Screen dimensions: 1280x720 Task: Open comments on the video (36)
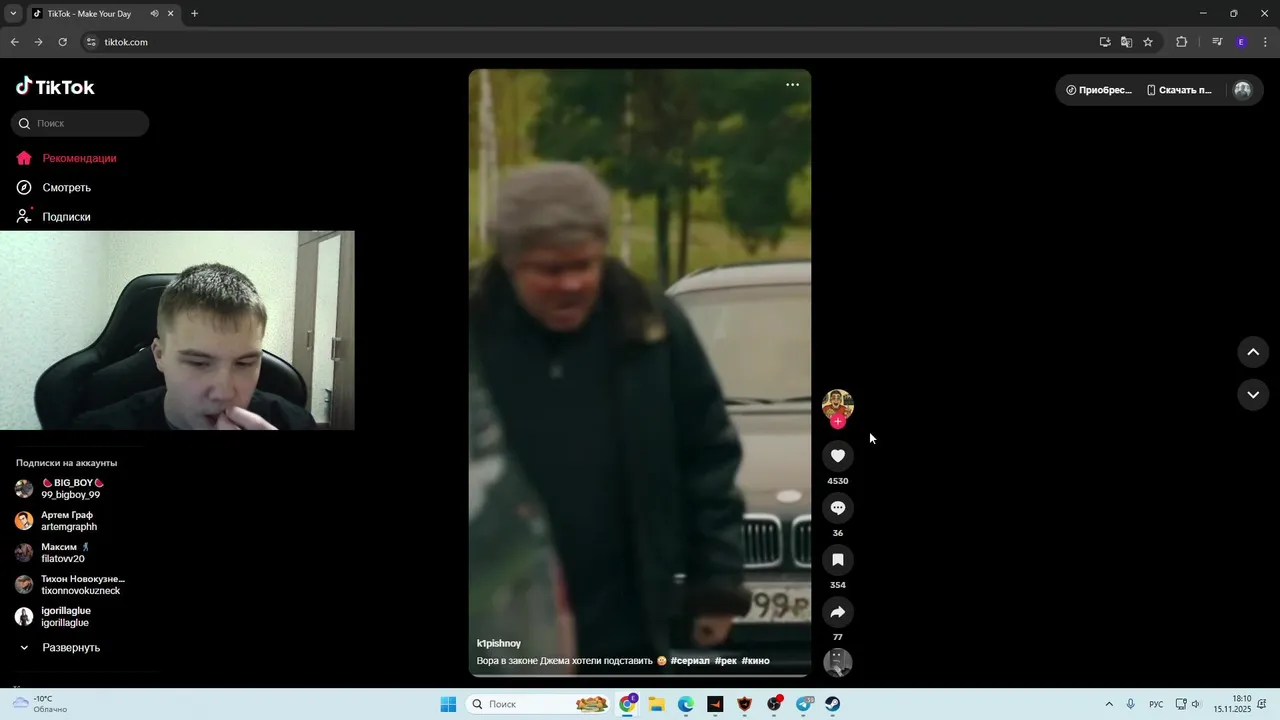pos(838,508)
